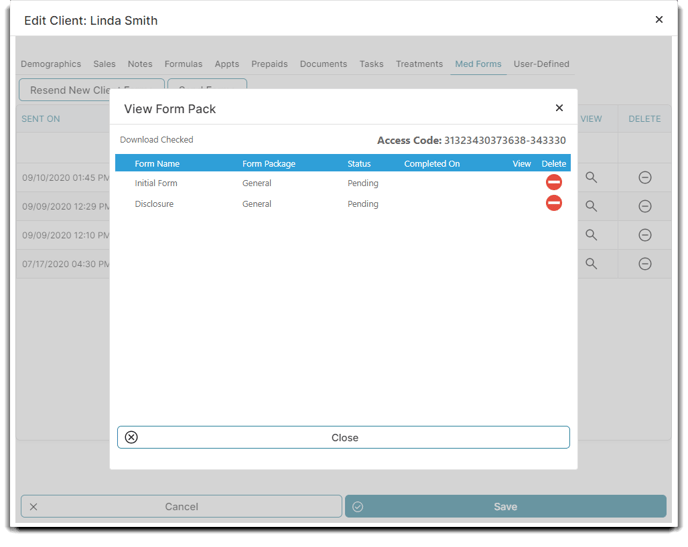Open the Treatments tab
This screenshot has height=547, width=688.
click(x=419, y=64)
